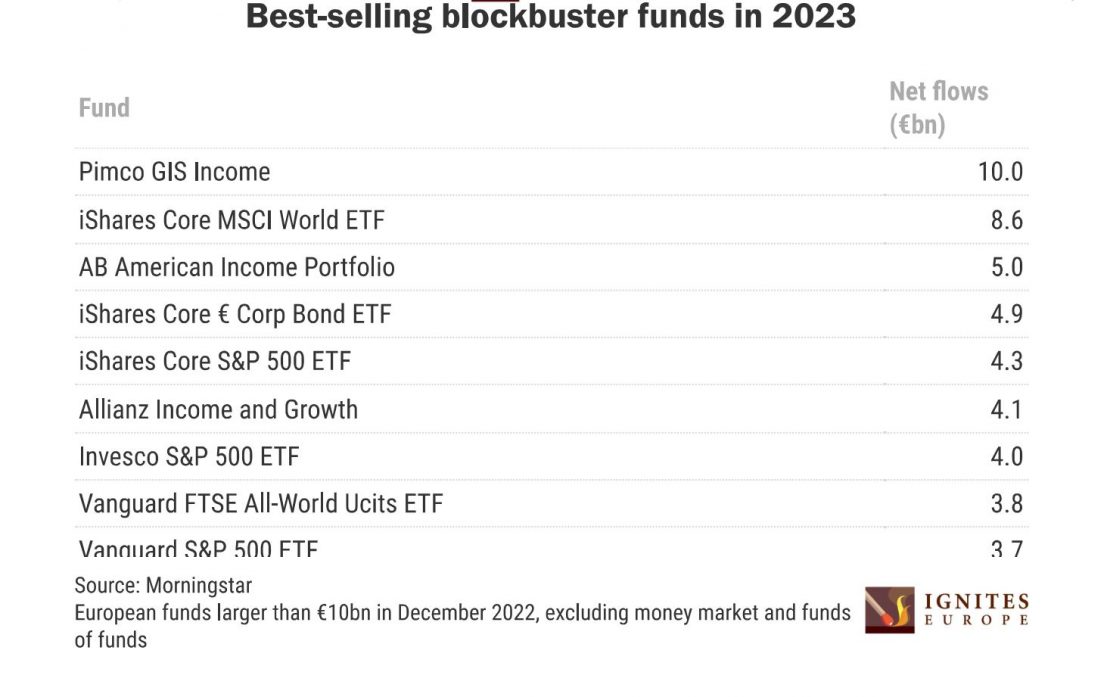1110x697 pixels.
Task: Click the Ignites Europe matchstick logo icon
Action: [889, 610]
